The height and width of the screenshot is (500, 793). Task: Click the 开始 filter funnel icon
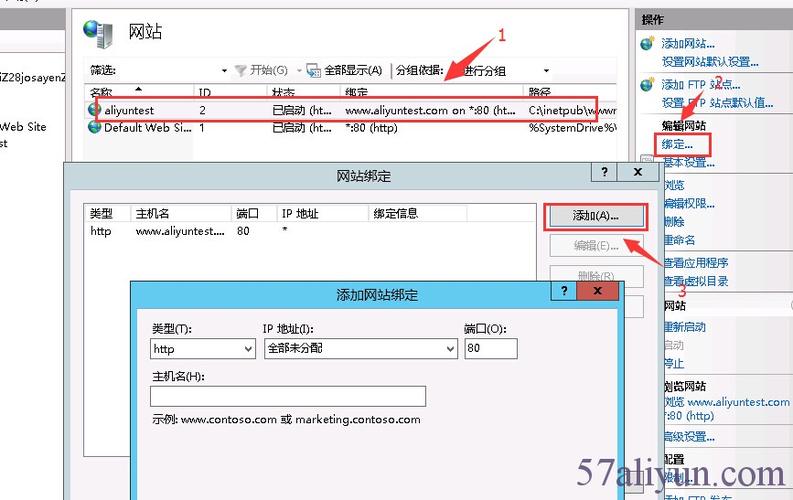[x=240, y=70]
